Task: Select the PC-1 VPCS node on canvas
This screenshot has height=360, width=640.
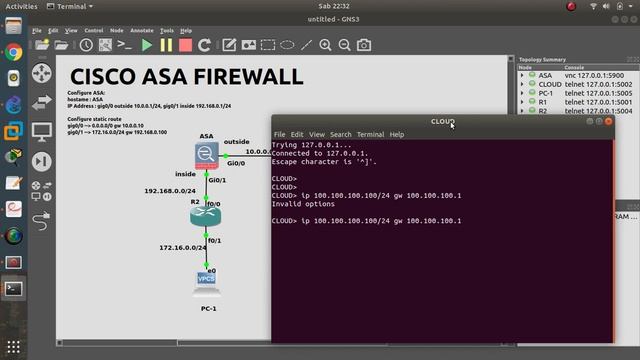Action: pyautogui.click(x=206, y=283)
